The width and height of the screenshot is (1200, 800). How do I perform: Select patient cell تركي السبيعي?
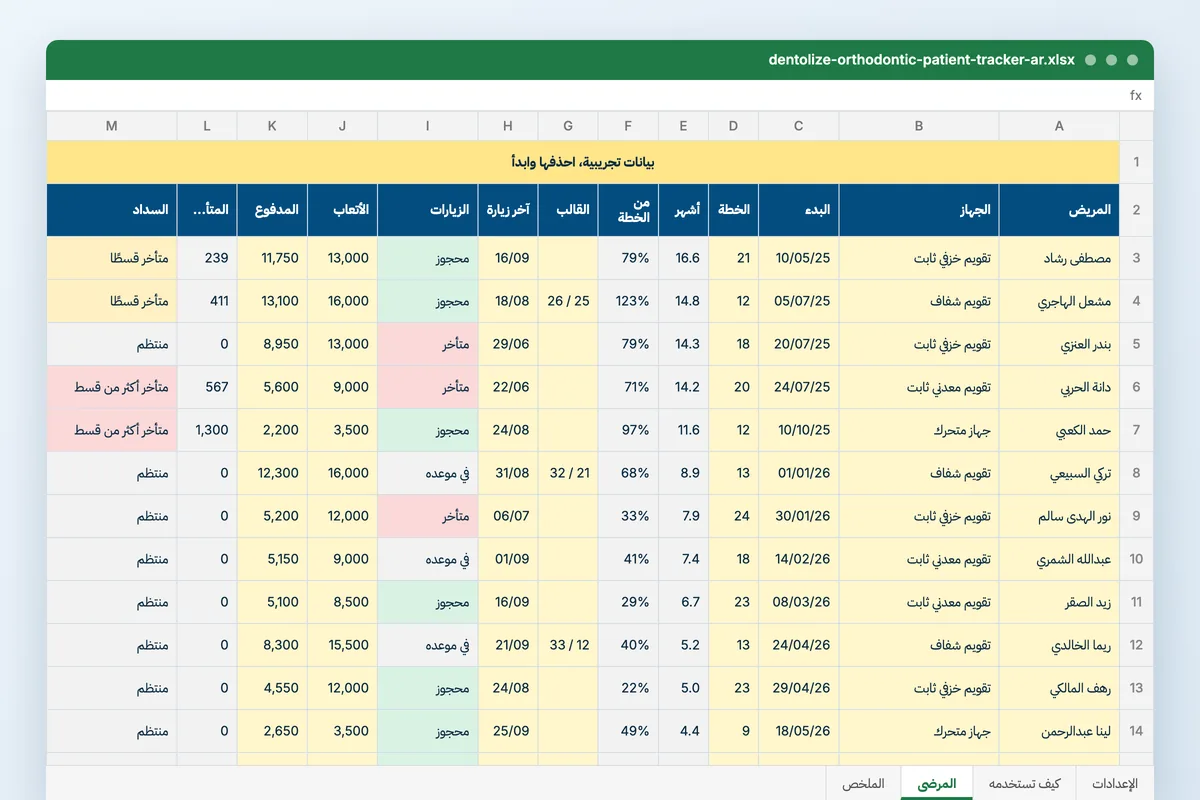[1059, 473]
